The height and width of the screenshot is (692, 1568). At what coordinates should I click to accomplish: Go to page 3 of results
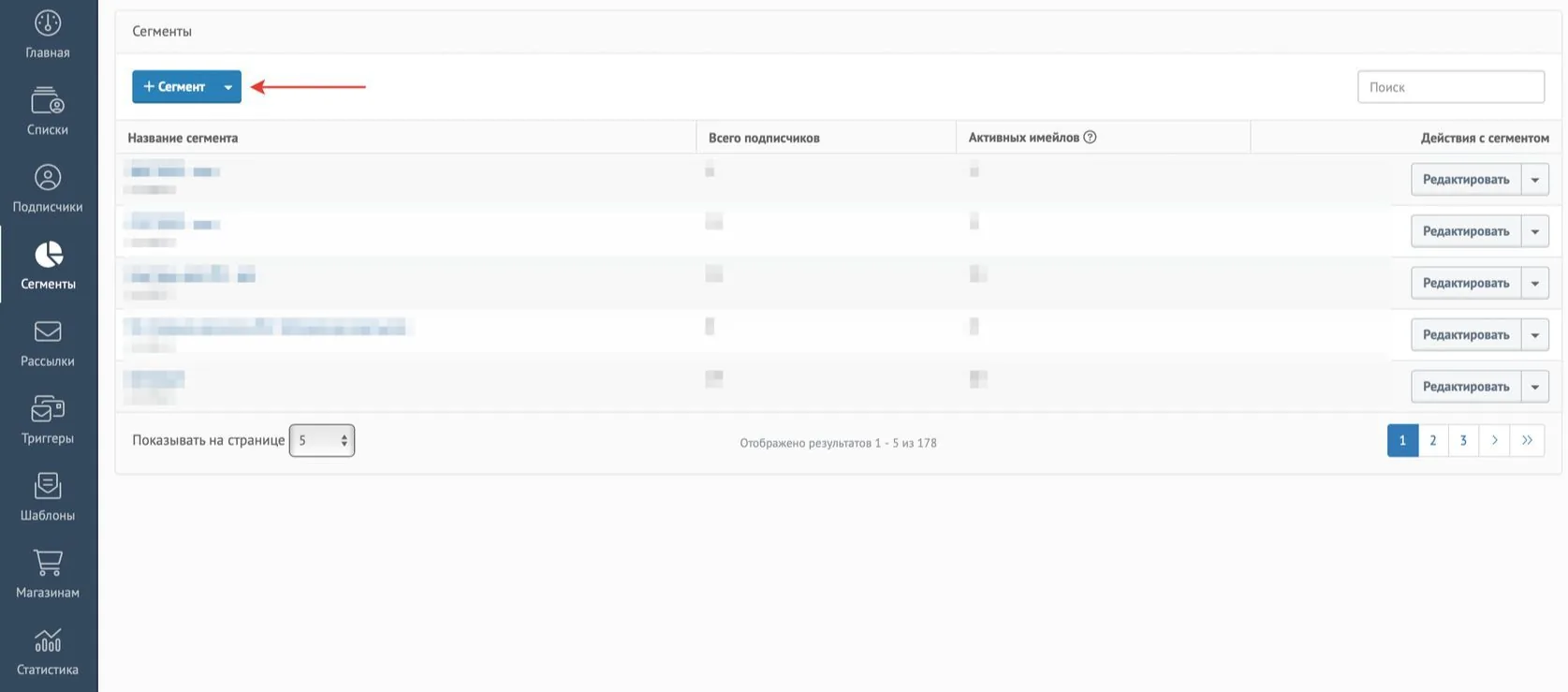click(1464, 440)
